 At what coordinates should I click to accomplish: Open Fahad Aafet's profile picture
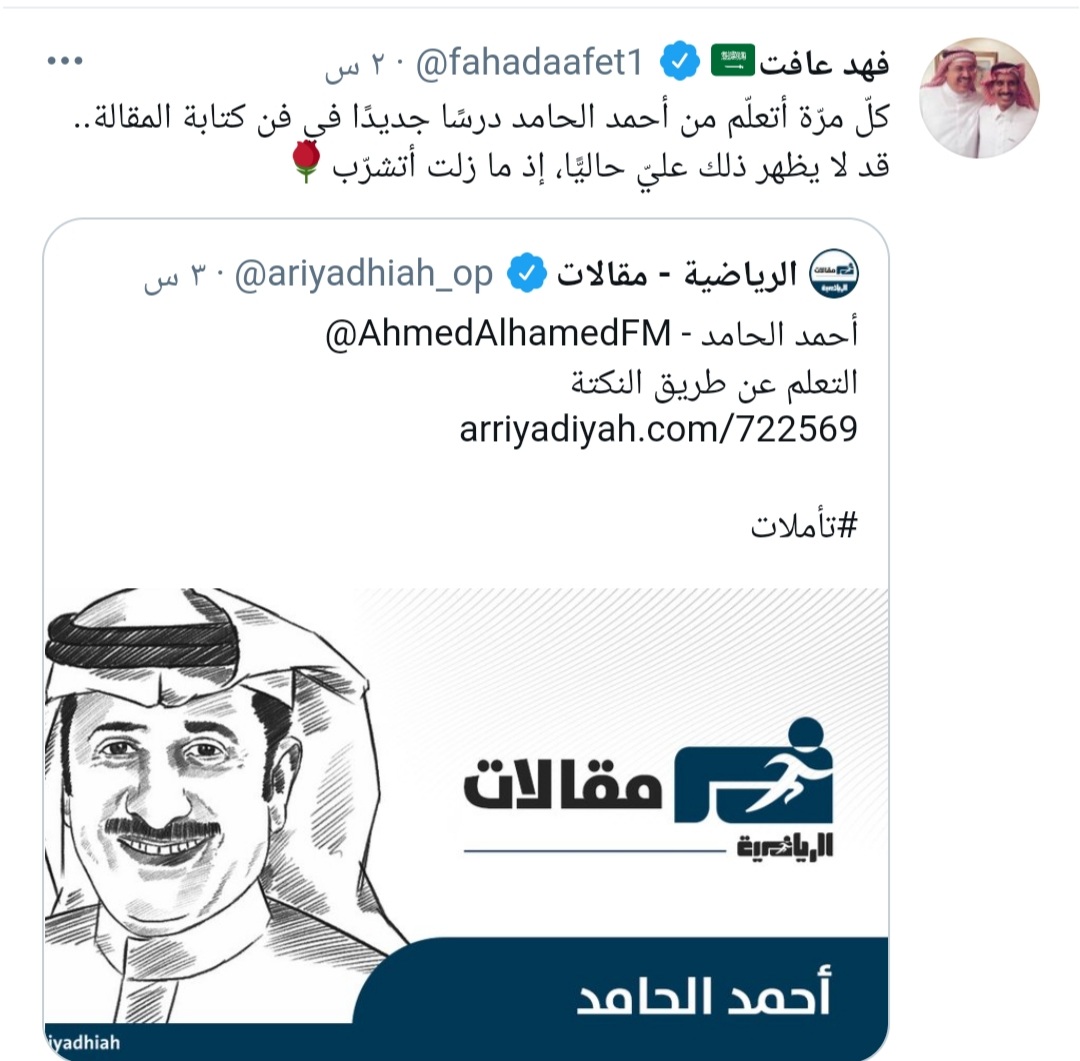[979, 98]
